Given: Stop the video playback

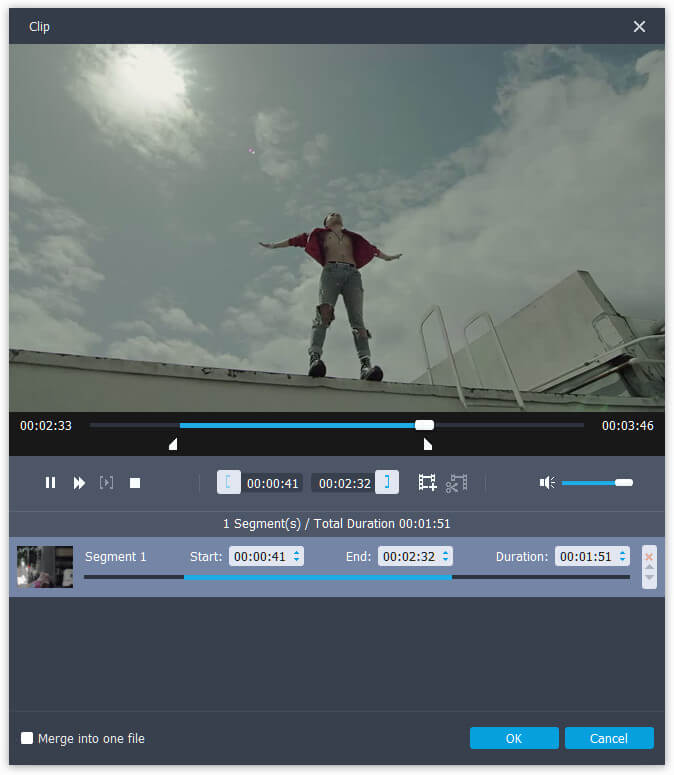Looking at the screenshot, I should [135, 483].
